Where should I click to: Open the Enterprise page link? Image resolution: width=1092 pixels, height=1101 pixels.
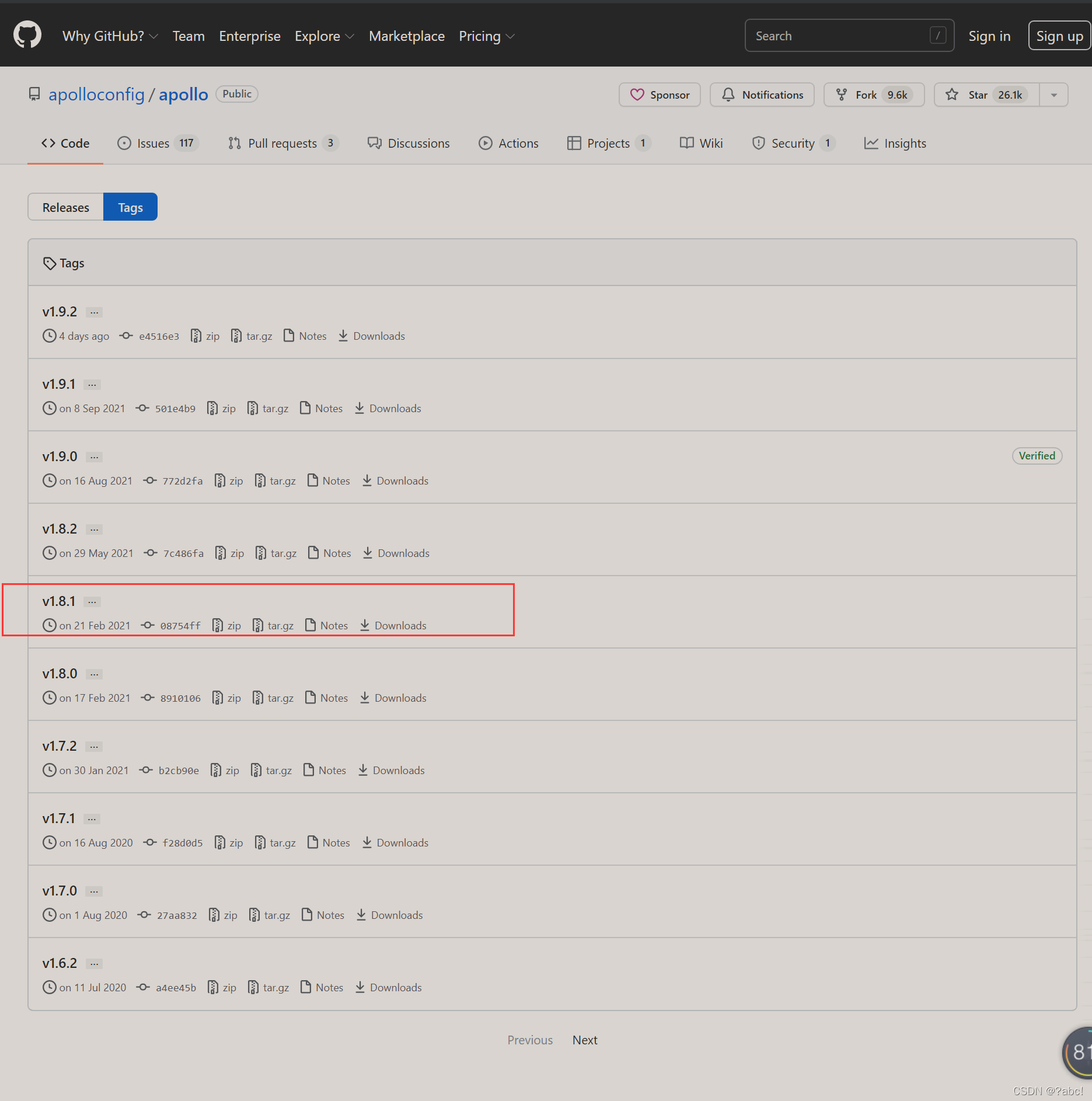click(250, 36)
